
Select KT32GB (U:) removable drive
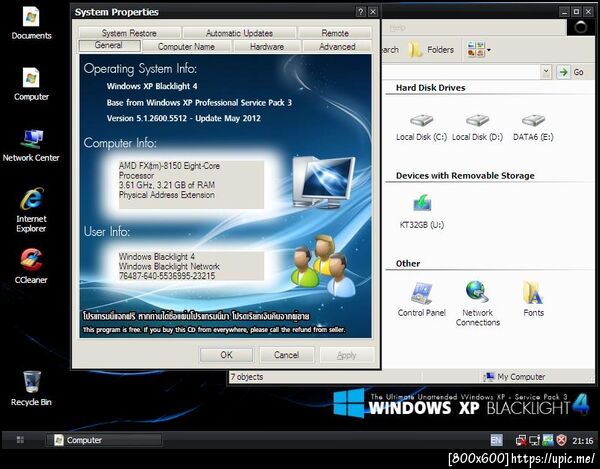point(422,212)
